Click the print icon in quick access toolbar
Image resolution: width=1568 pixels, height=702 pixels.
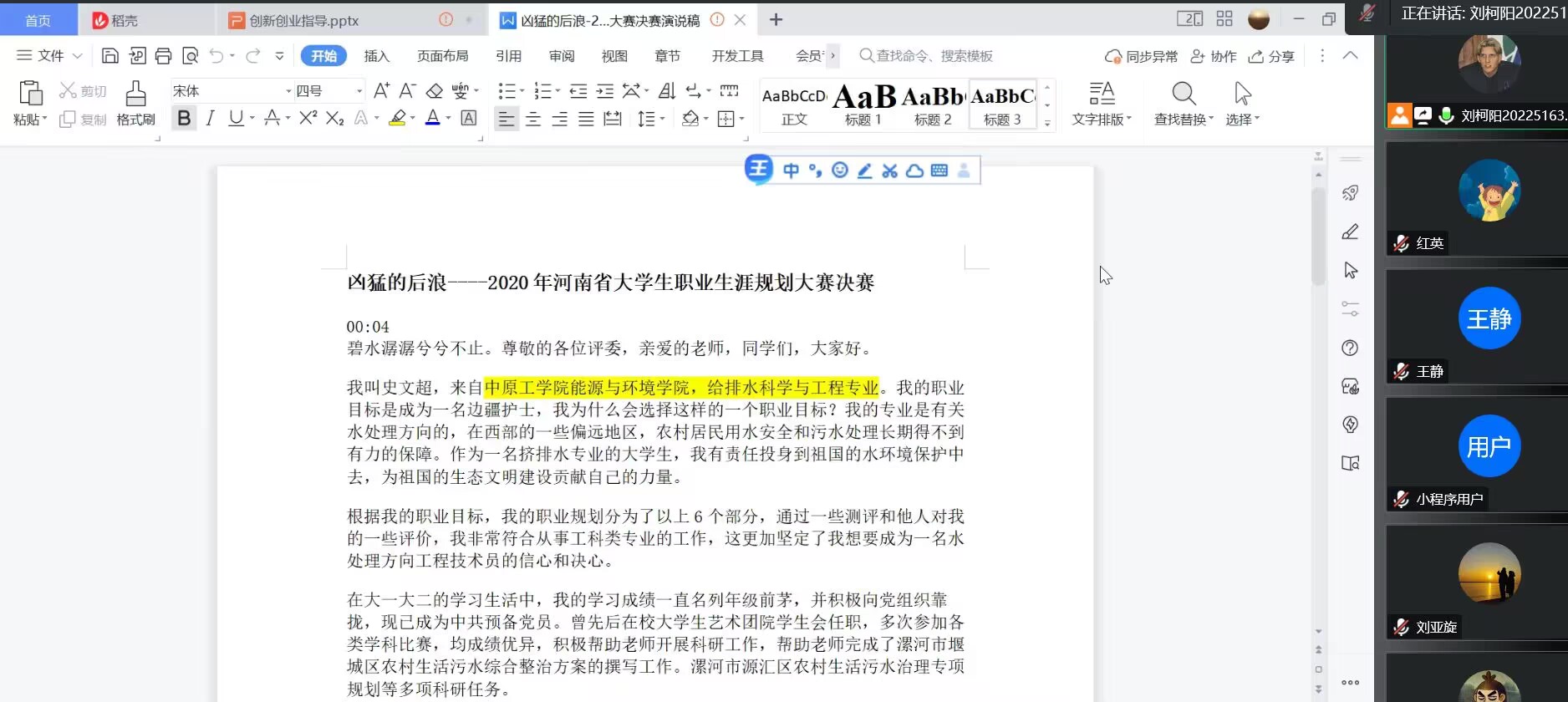point(164,56)
